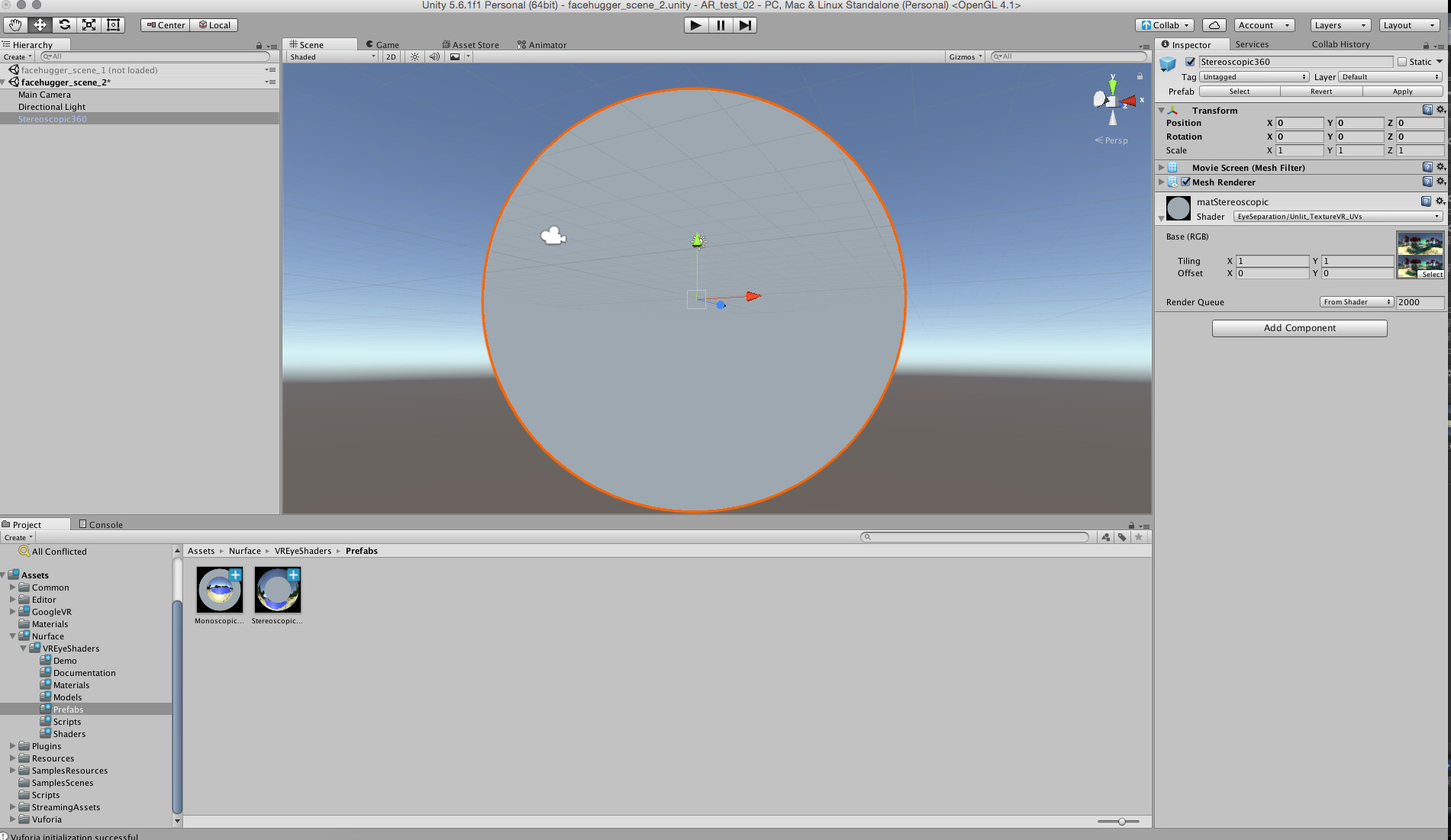Image resolution: width=1451 pixels, height=840 pixels.
Task: Toggle scene lighting sun icon
Action: coord(414,56)
